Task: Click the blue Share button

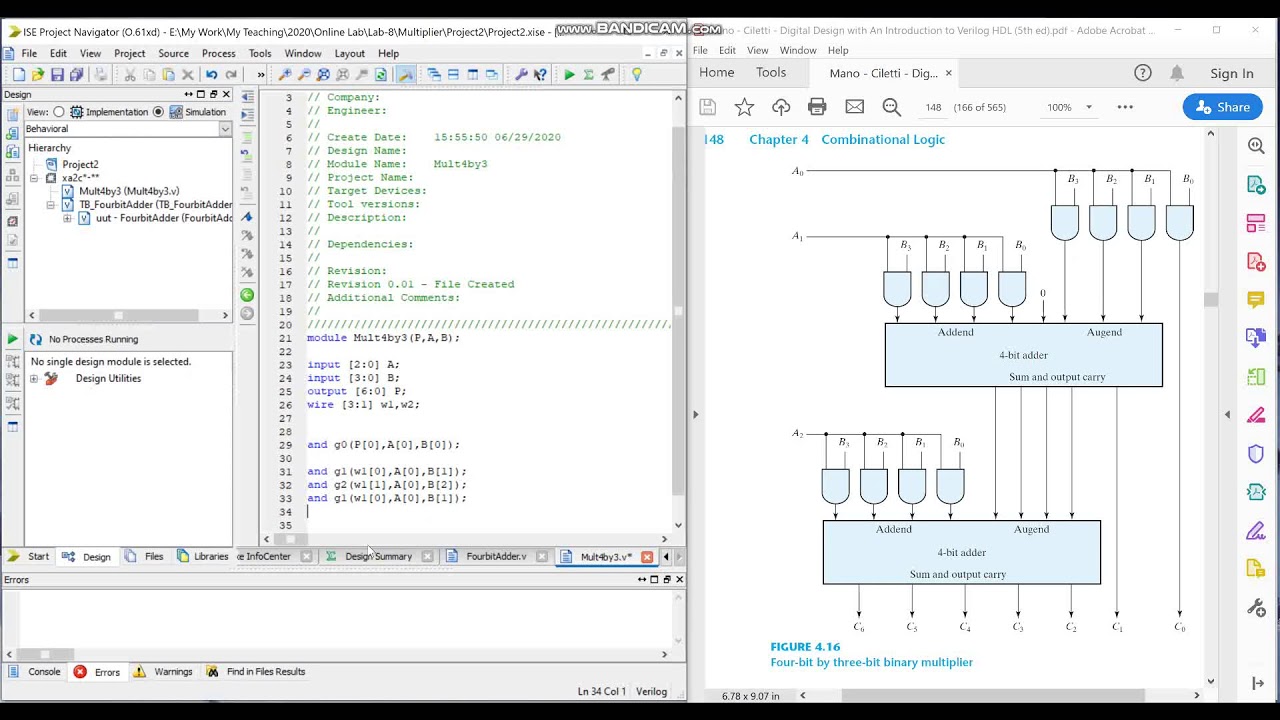Action: click(x=1222, y=107)
